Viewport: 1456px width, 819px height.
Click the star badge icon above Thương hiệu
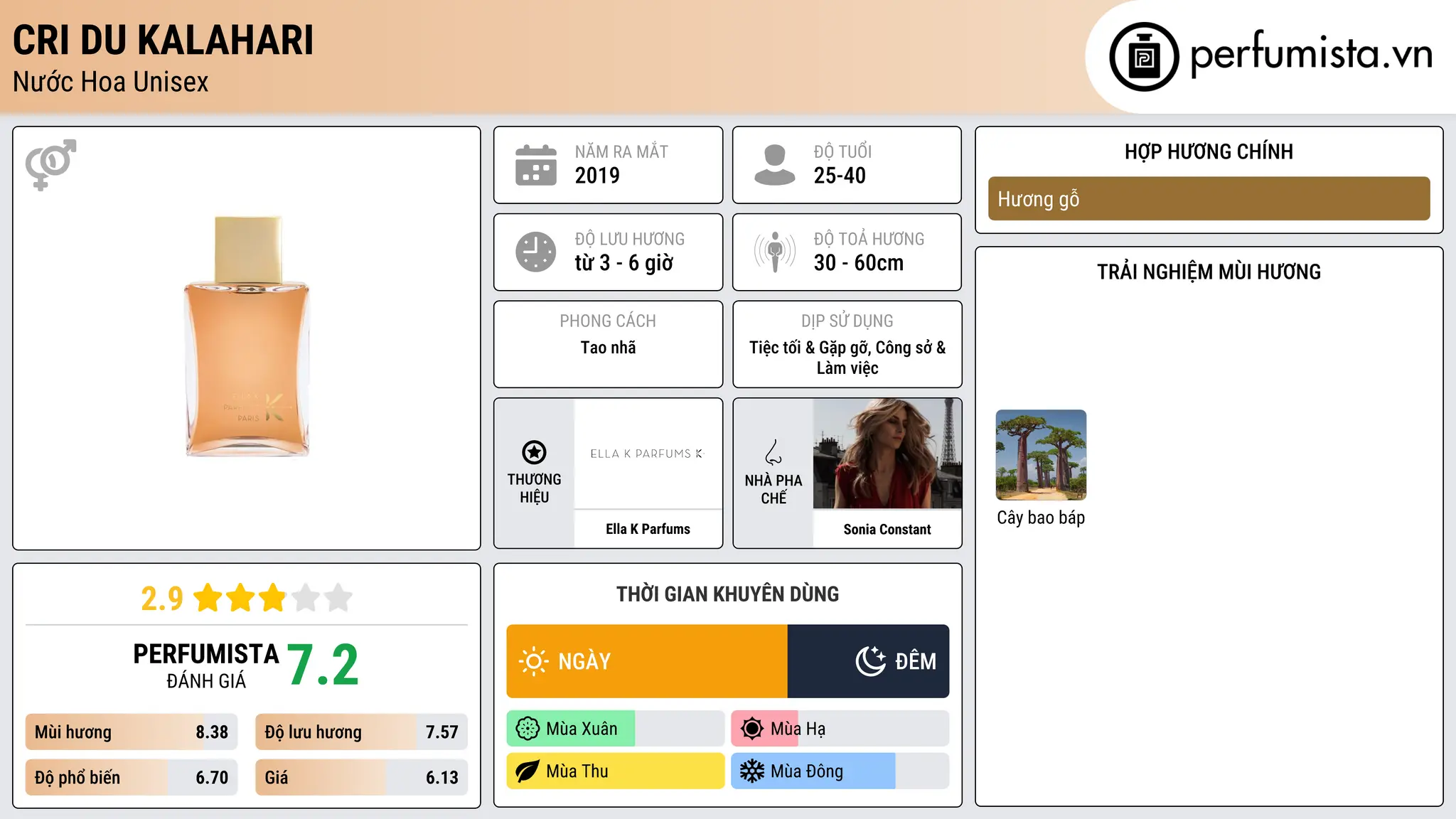[x=534, y=452]
